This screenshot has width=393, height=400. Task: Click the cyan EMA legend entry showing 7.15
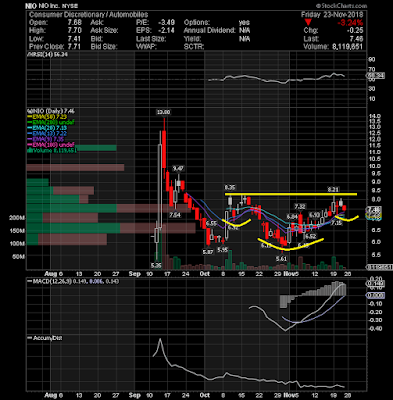47,128
